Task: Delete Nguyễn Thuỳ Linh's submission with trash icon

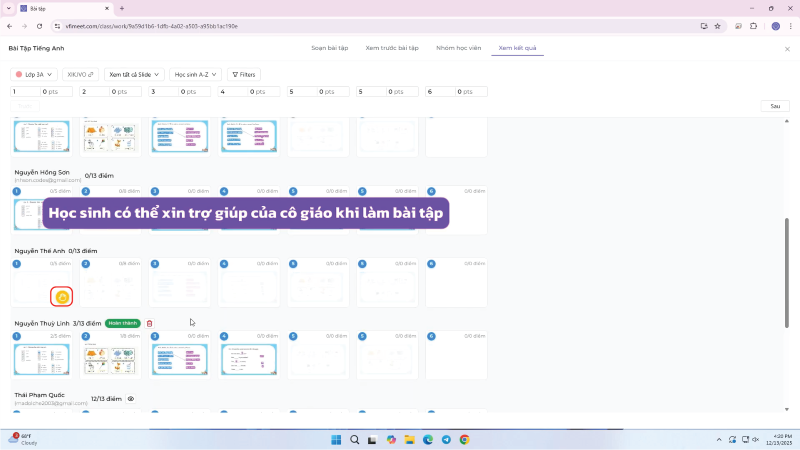Action: tap(150, 323)
